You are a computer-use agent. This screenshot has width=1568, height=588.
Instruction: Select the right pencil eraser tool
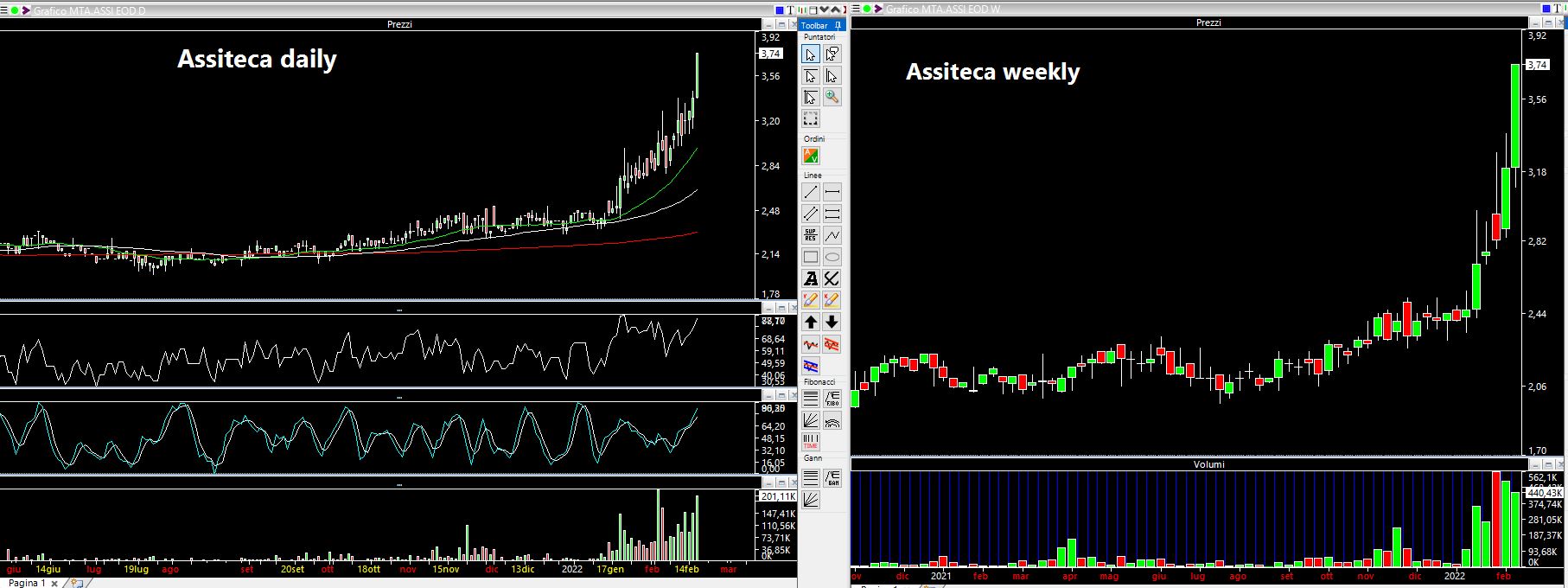(832, 300)
